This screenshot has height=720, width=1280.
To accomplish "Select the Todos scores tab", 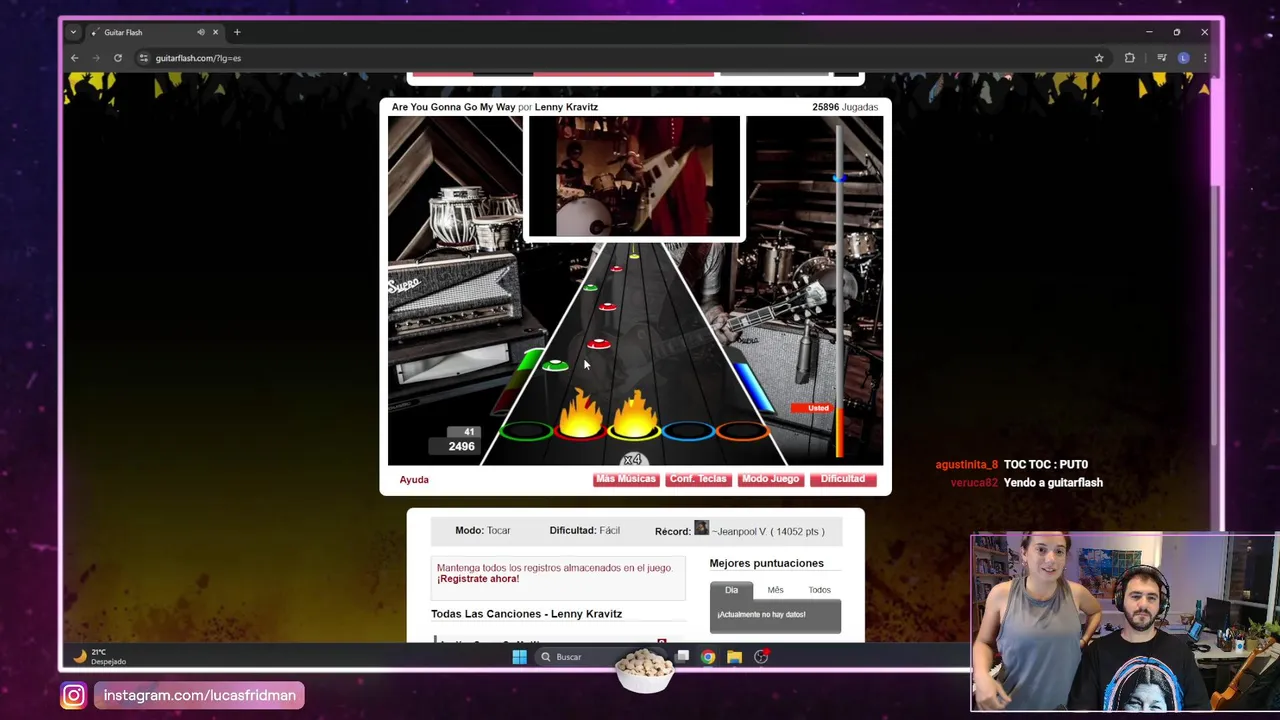I will (x=819, y=590).
